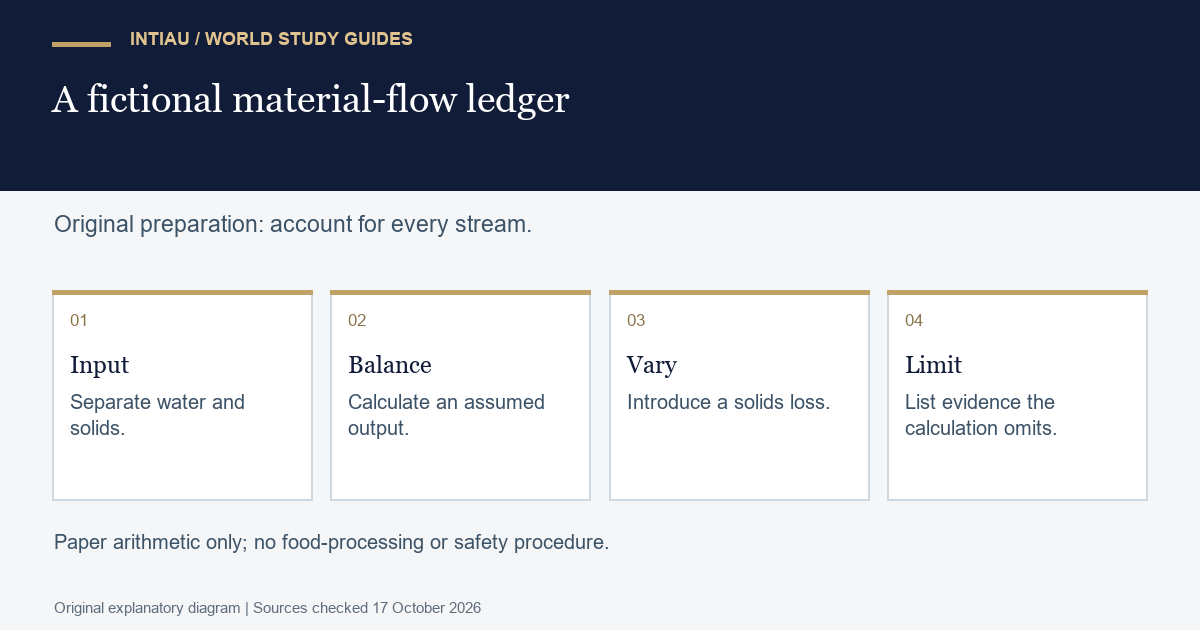1200x630 pixels.
Task: Click the 'Original preparation' subtitle line
Action: tap(293, 224)
